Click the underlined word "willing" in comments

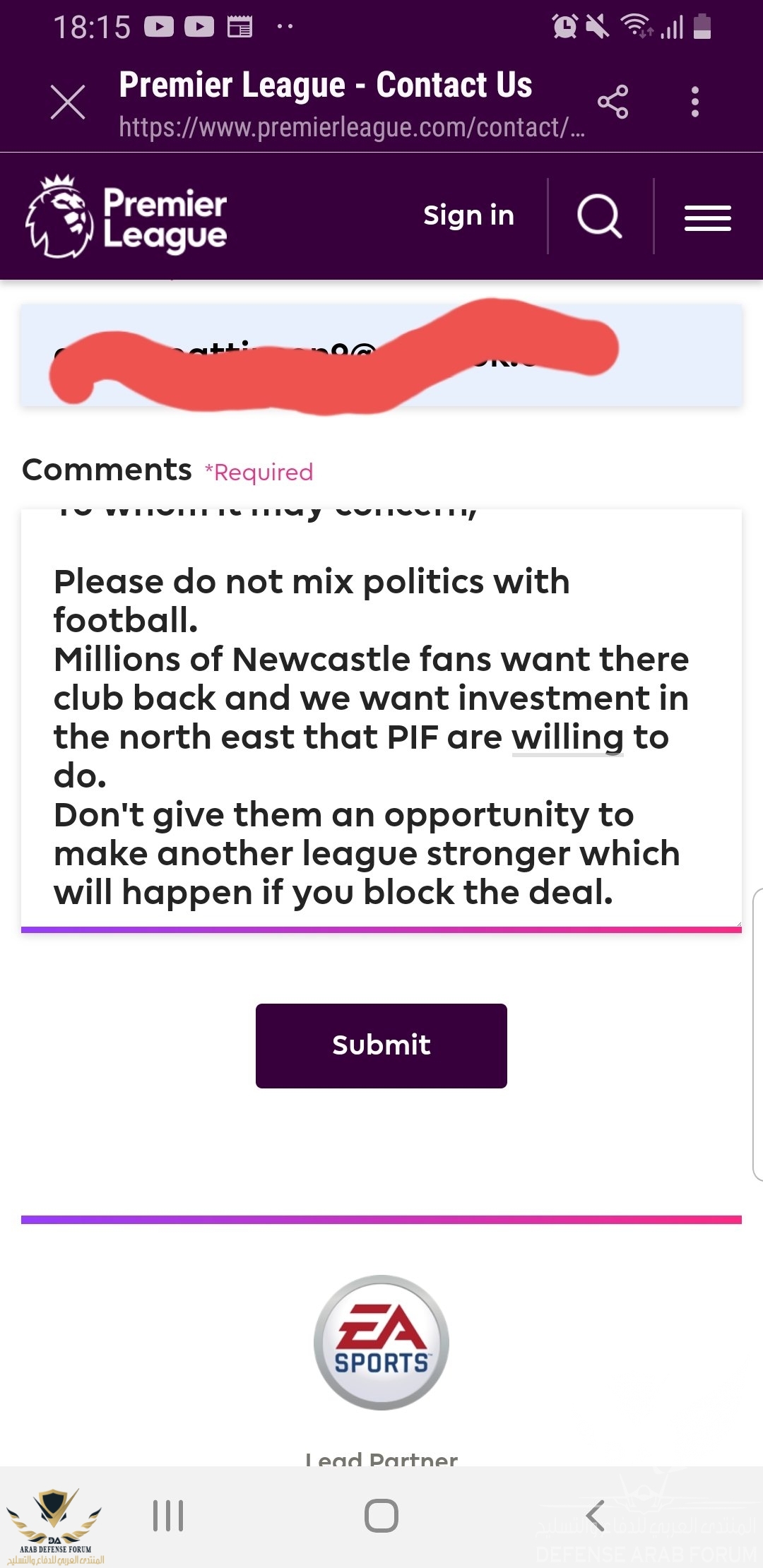567,737
